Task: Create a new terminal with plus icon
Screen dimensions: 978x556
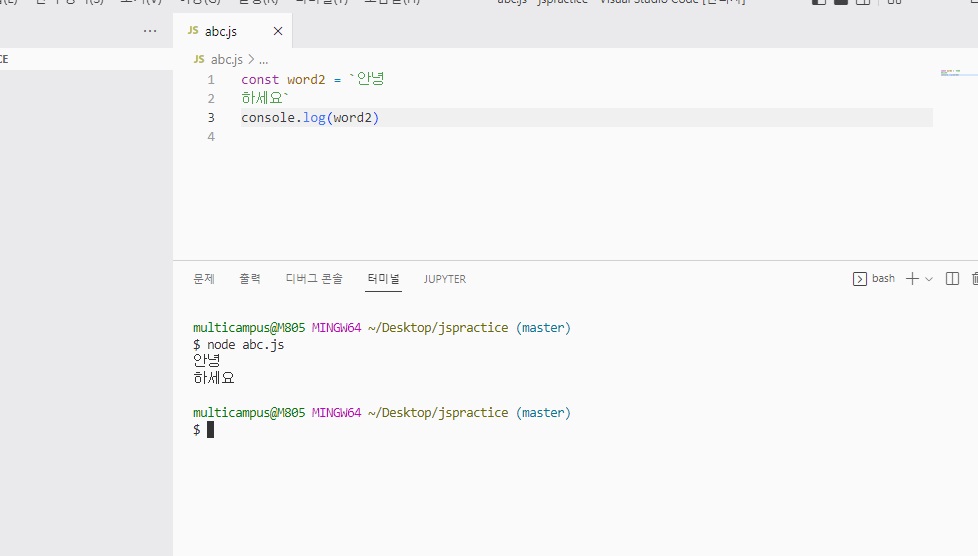Action: click(x=912, y=278)
